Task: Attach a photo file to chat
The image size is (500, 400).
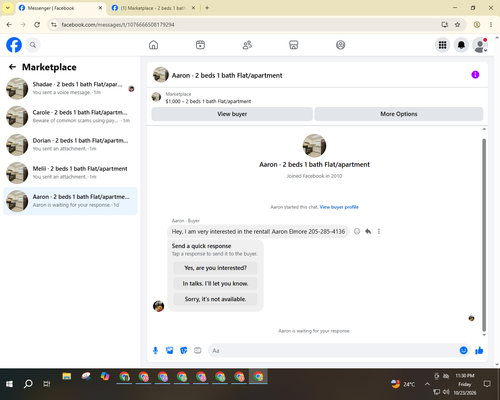Action: (170, 350)
